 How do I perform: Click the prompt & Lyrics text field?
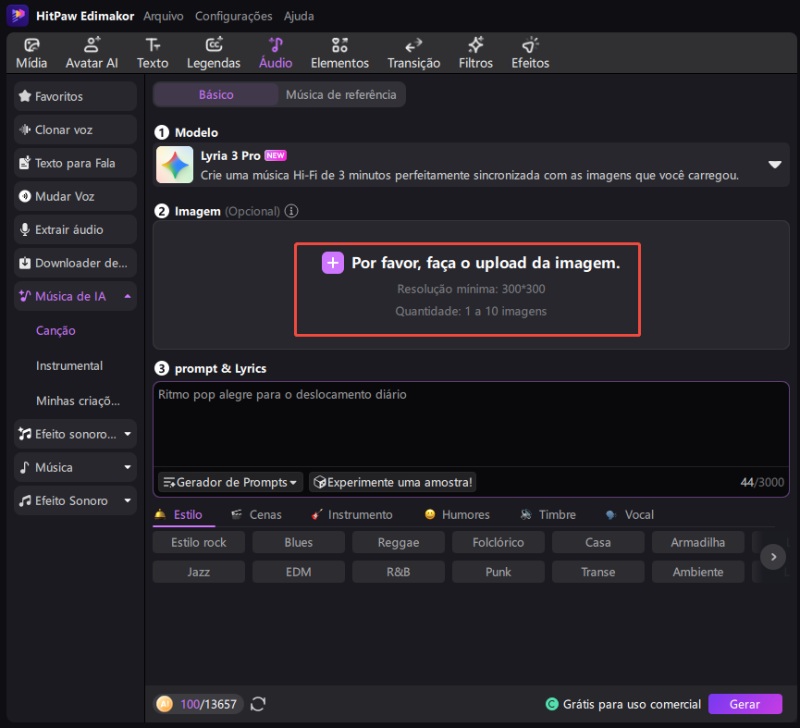click(471, 424)
